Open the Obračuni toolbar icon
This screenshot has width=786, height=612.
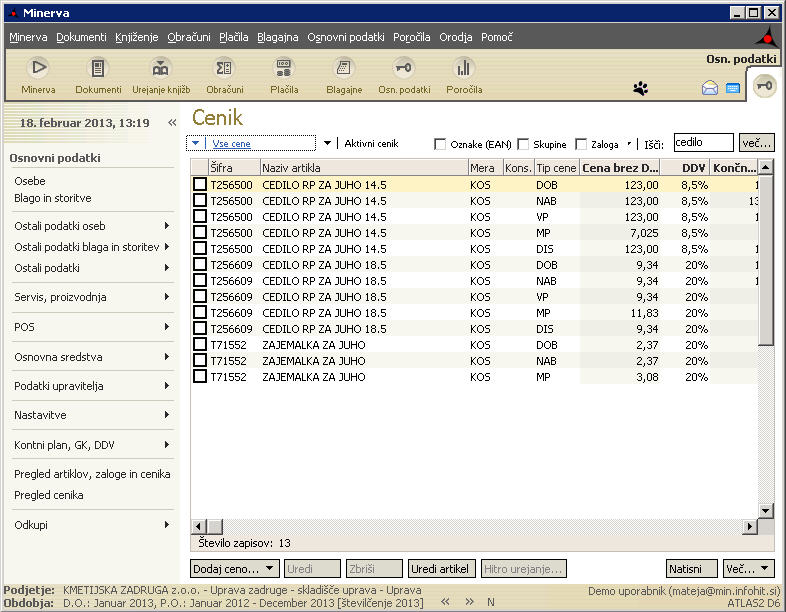tap(224, 69)
